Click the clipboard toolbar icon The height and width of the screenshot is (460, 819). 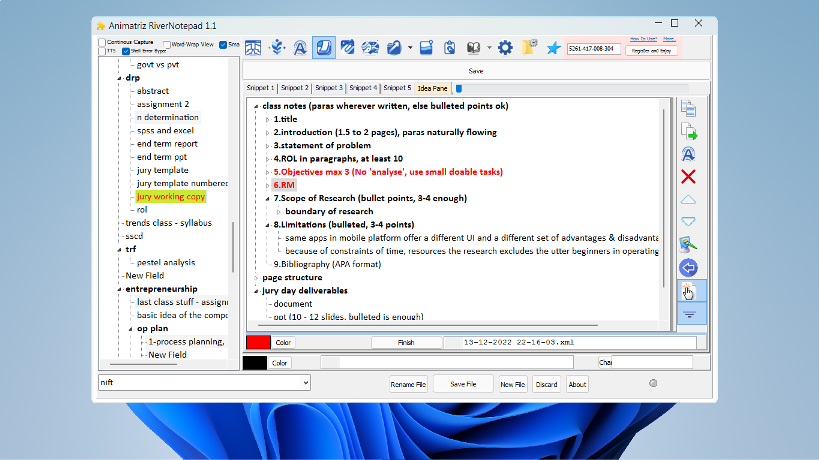coord(450,48)
